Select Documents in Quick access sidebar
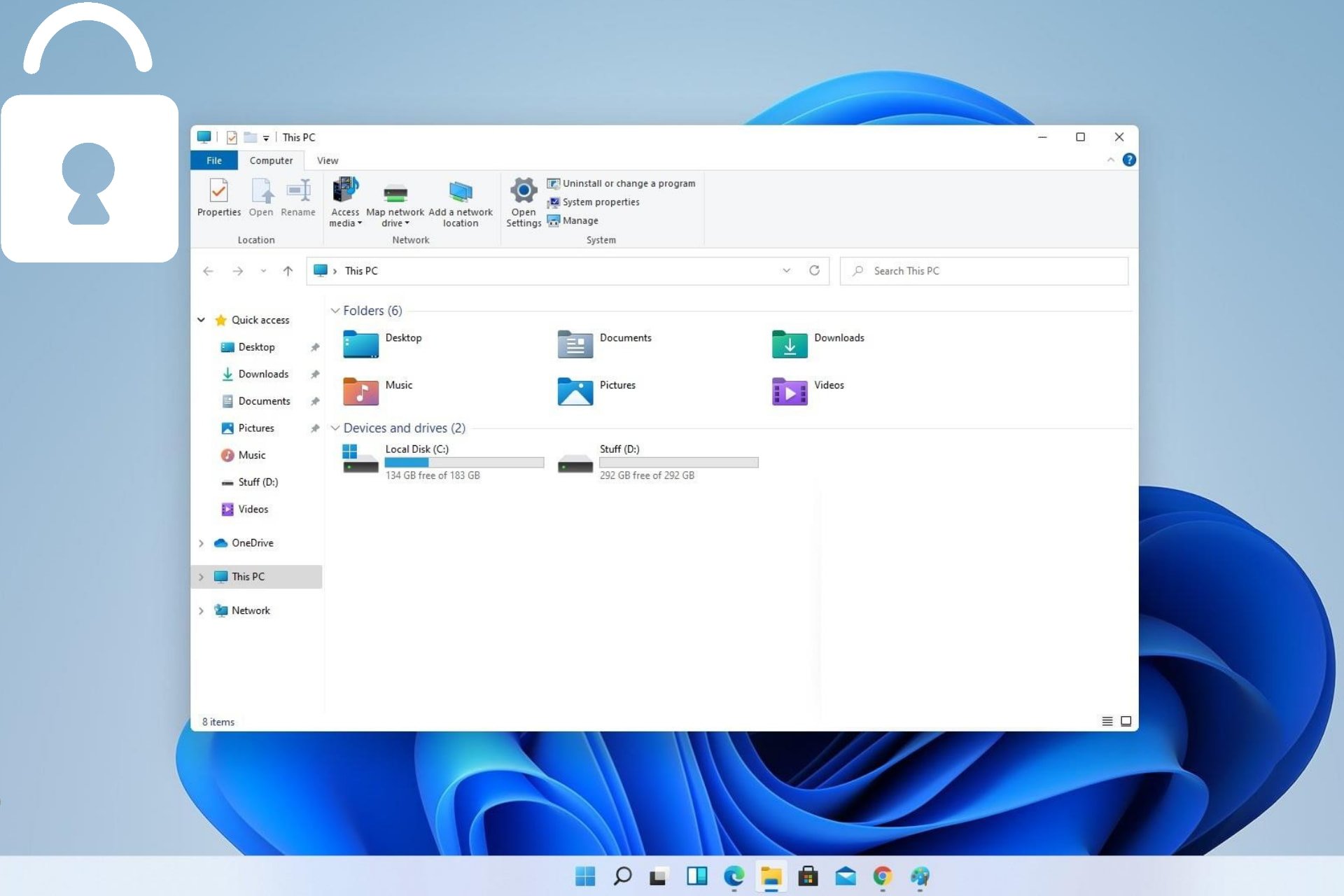Screen dimensions: 1344x896 click(x=264, y=401)
